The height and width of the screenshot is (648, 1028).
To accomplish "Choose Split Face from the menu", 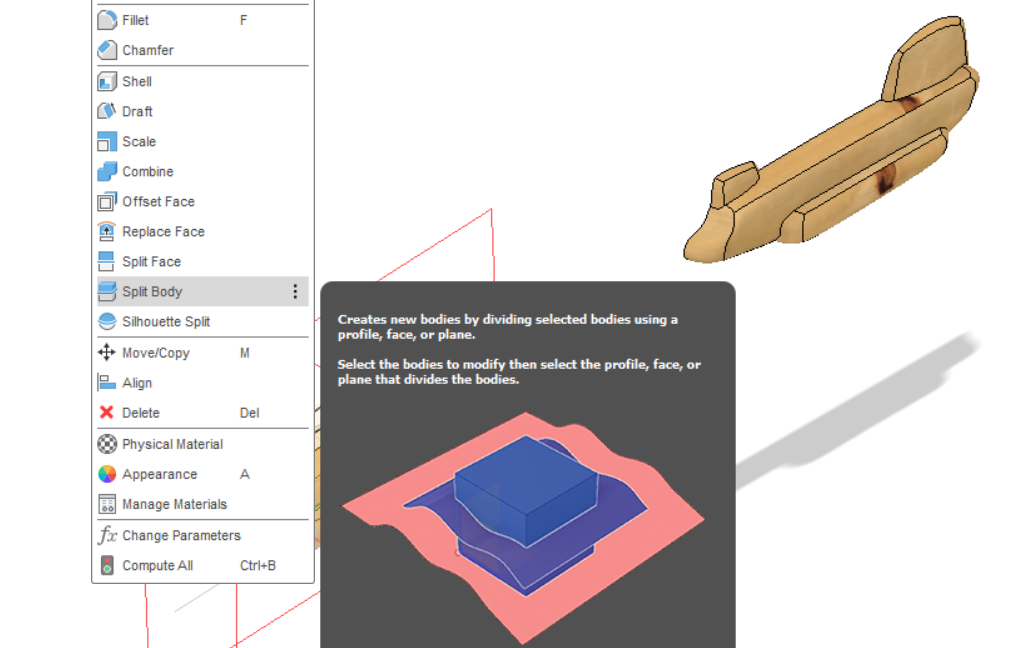I will [150, 261].
